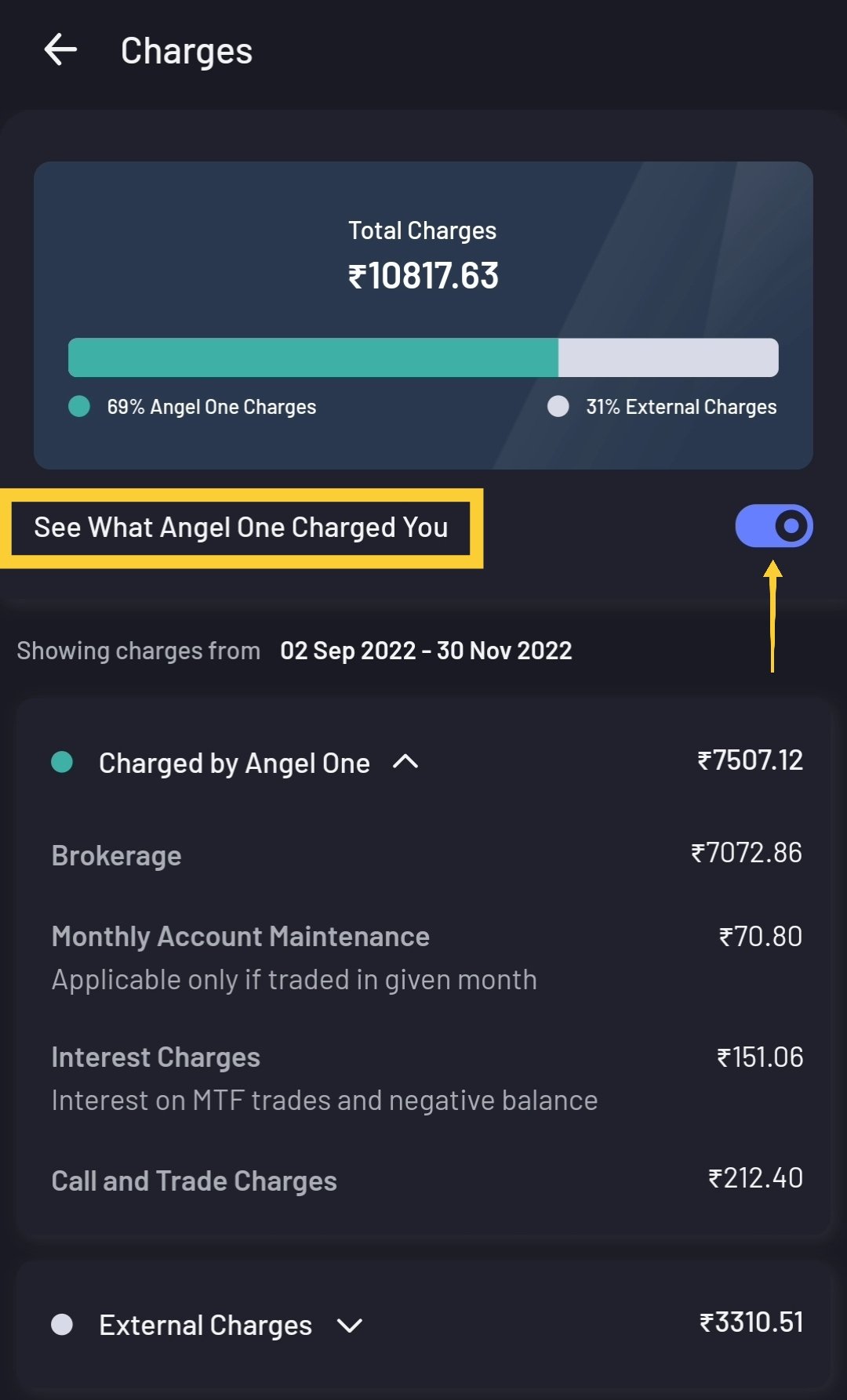Tap the Charges page title
The image size is (847, 1400).
(187, 51)
